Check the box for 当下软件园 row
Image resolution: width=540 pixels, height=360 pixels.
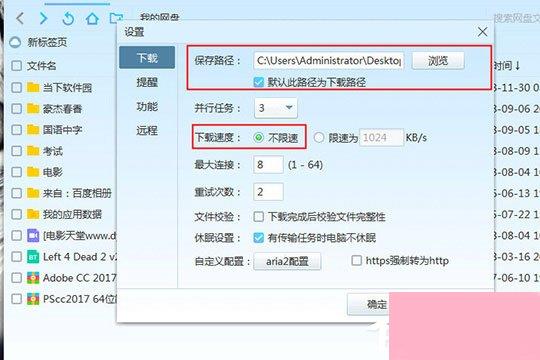[16, 88]
